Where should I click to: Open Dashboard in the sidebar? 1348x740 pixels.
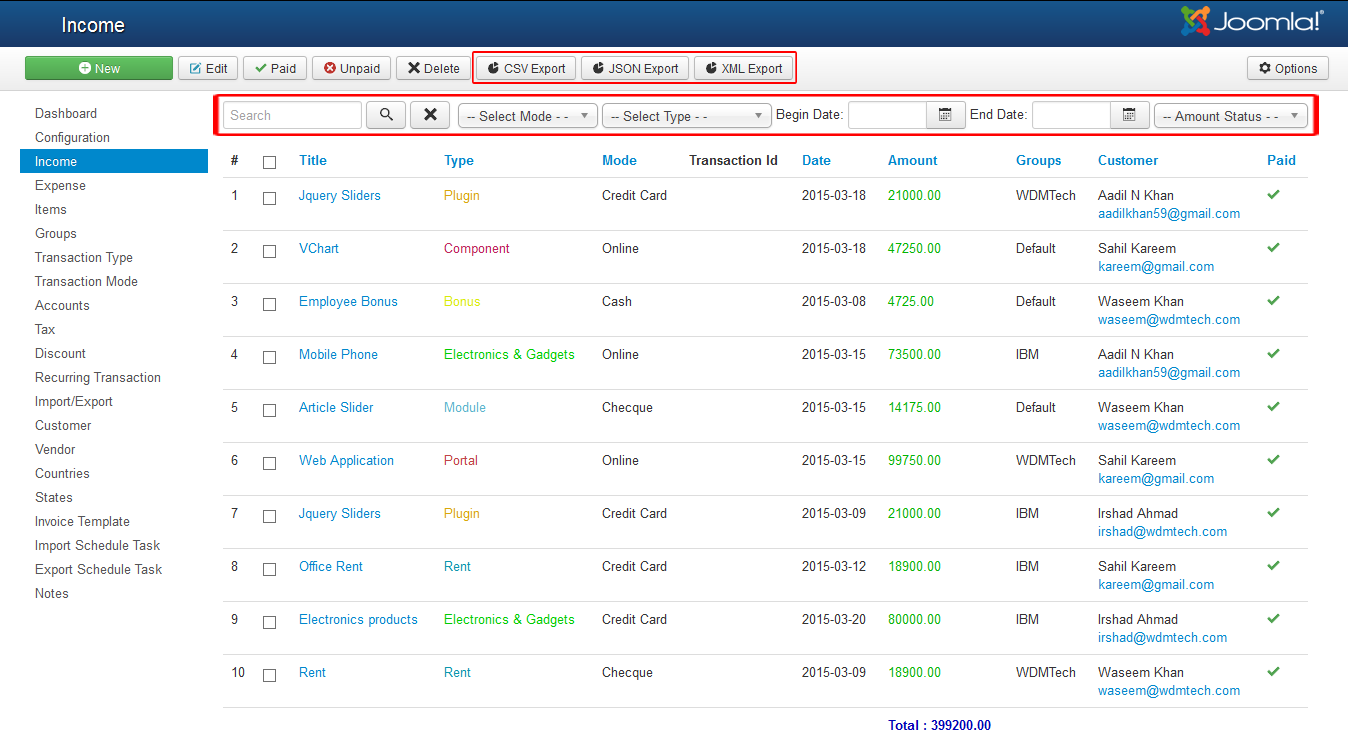pos(66,113)
